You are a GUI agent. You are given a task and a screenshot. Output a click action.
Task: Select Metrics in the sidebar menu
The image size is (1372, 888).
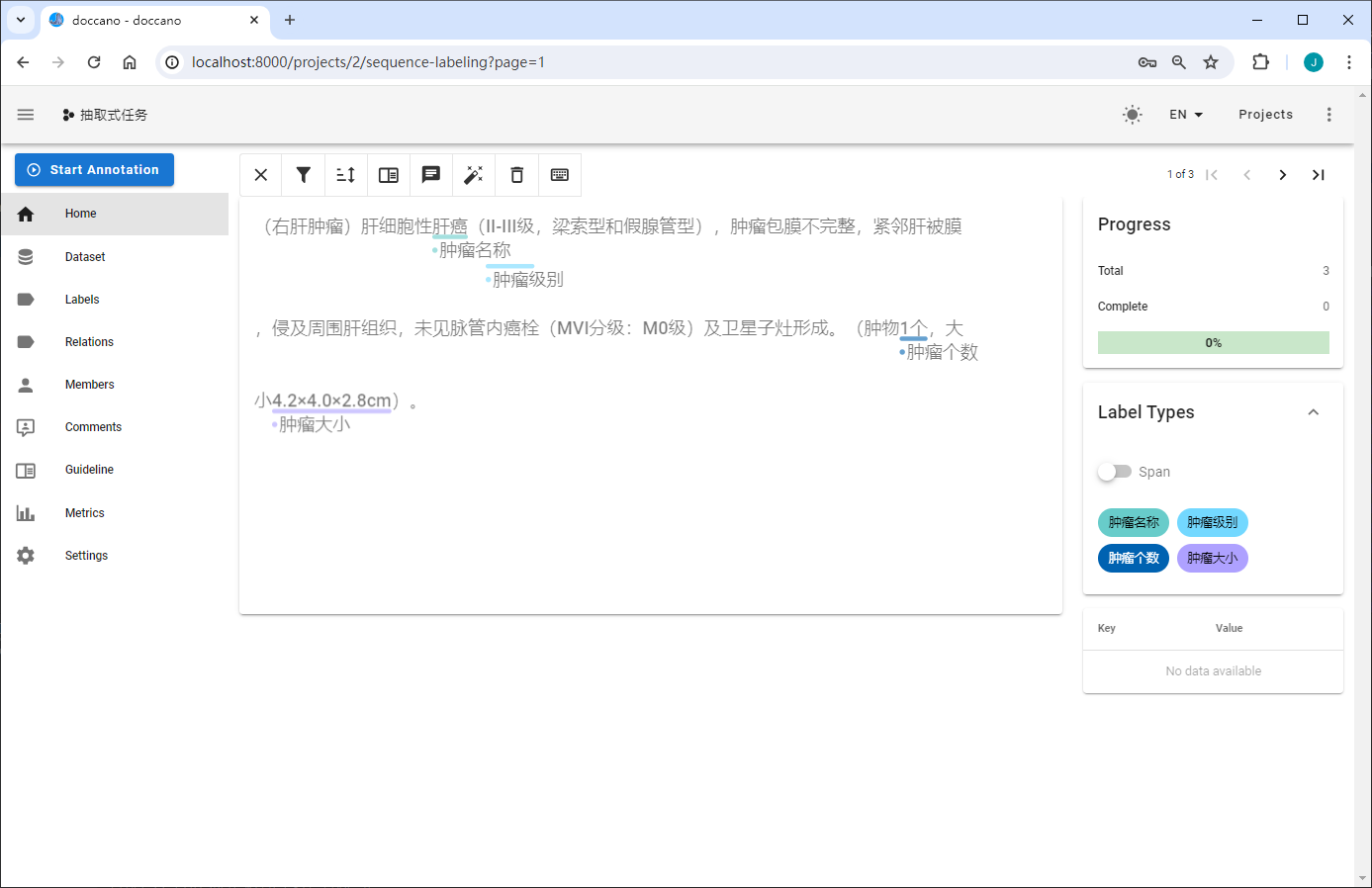point(84,513)
